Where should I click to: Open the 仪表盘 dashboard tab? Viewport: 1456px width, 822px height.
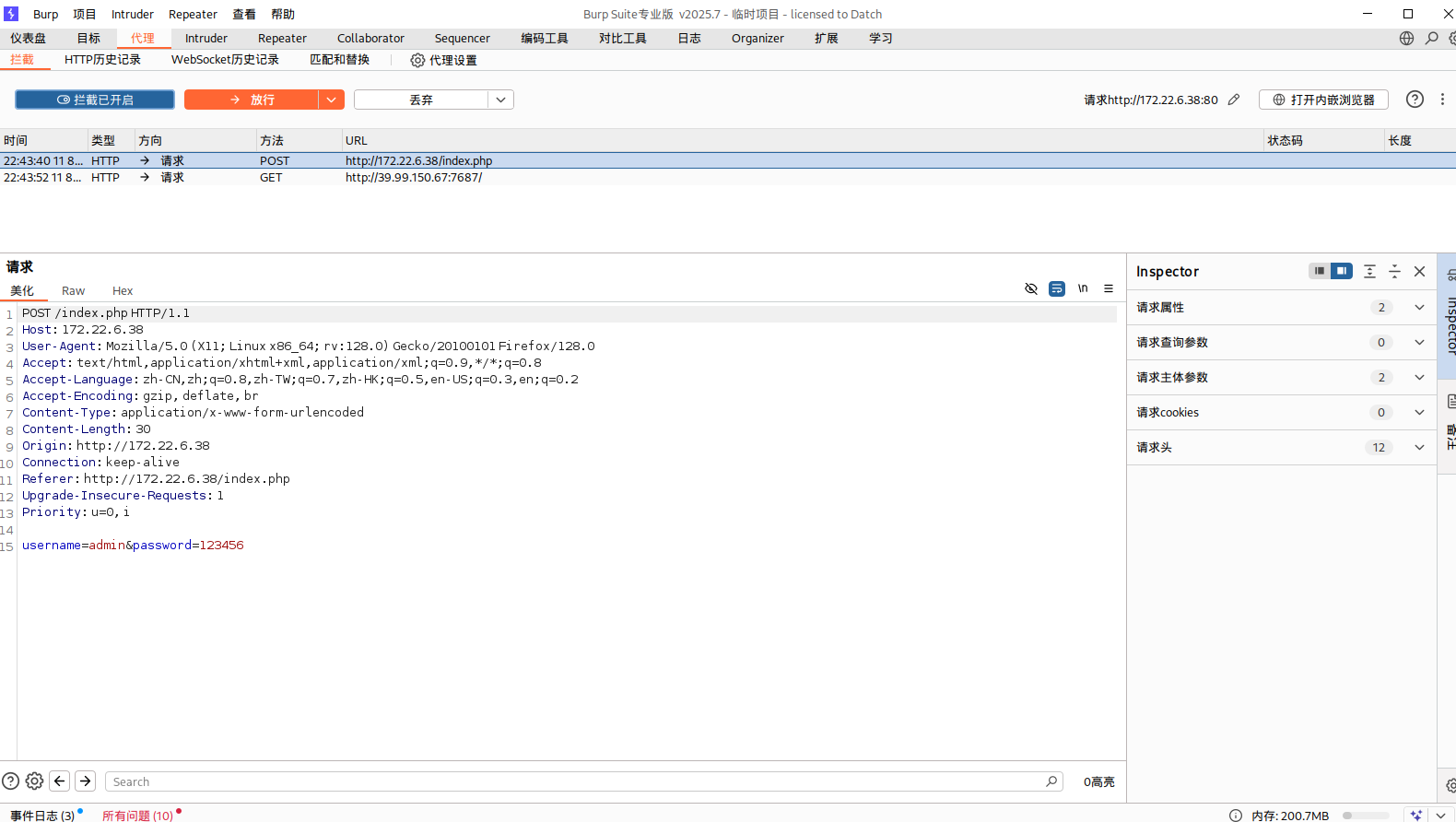(28, 38)
